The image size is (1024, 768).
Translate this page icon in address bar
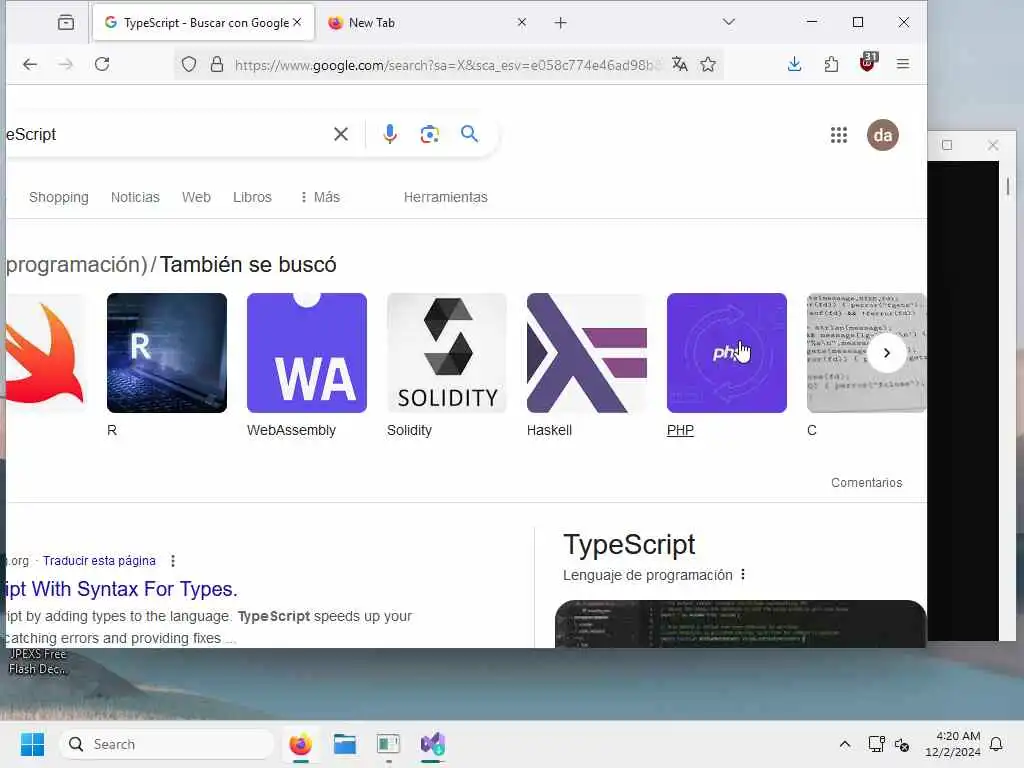(680, 64)
